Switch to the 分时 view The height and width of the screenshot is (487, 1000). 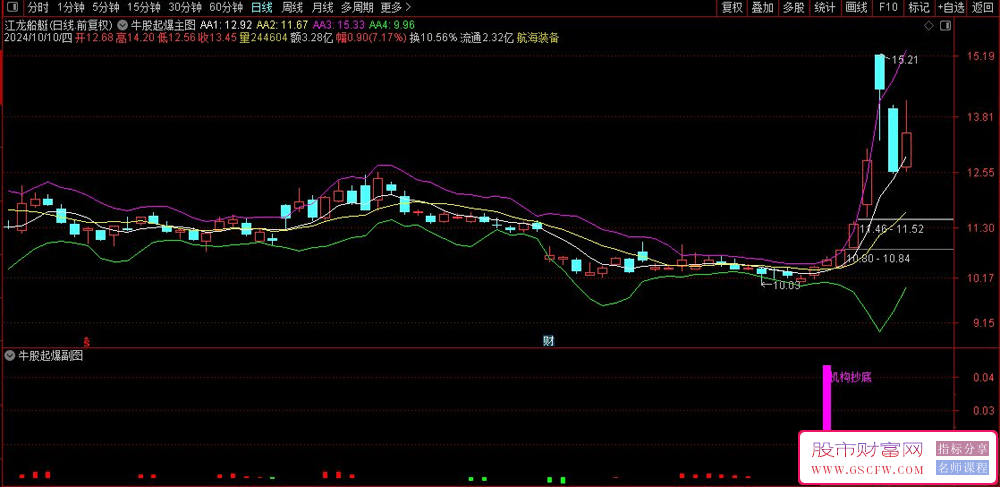(x=37, y=7)
